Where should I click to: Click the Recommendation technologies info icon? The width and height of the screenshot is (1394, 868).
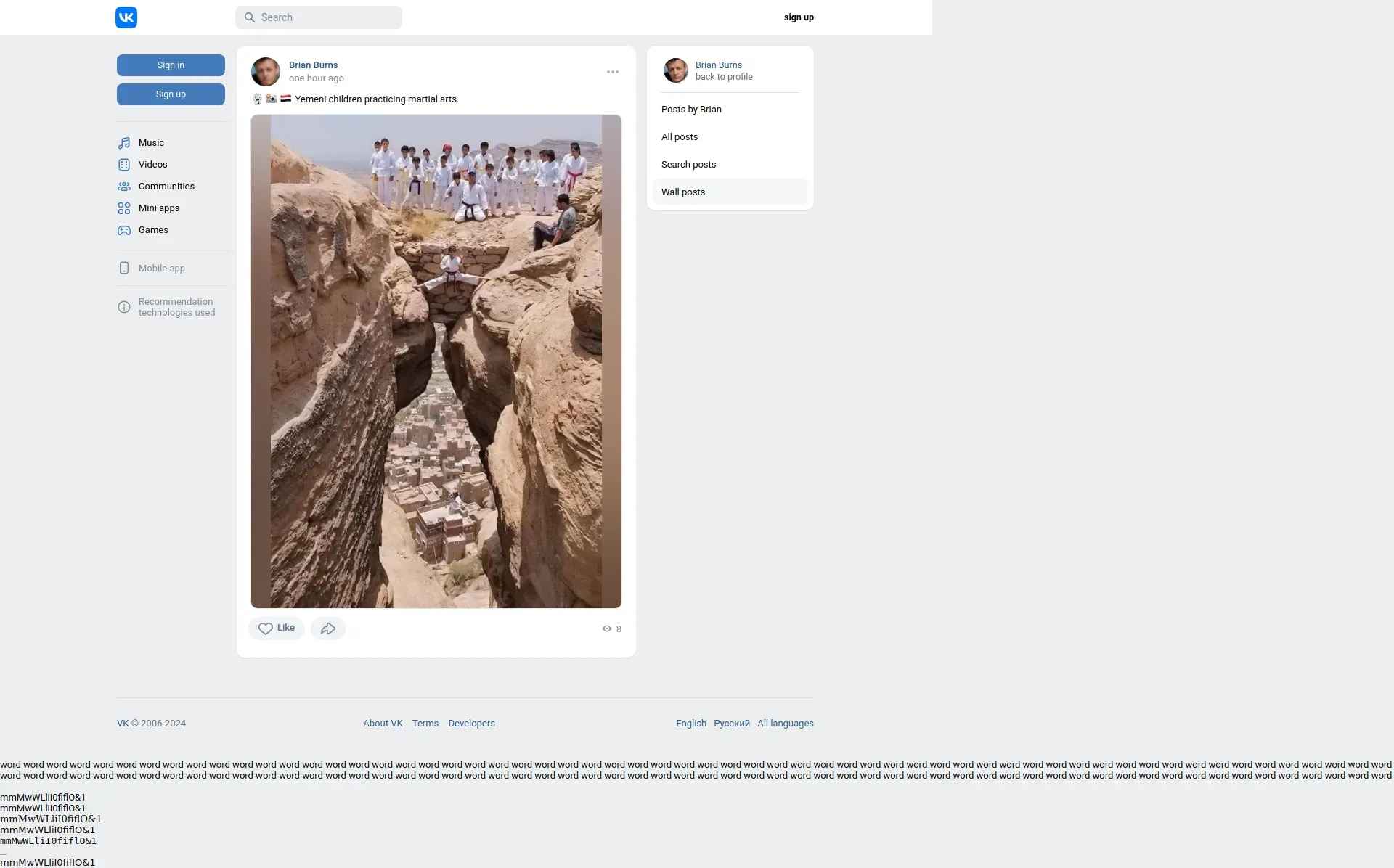(x=124, y=307)
